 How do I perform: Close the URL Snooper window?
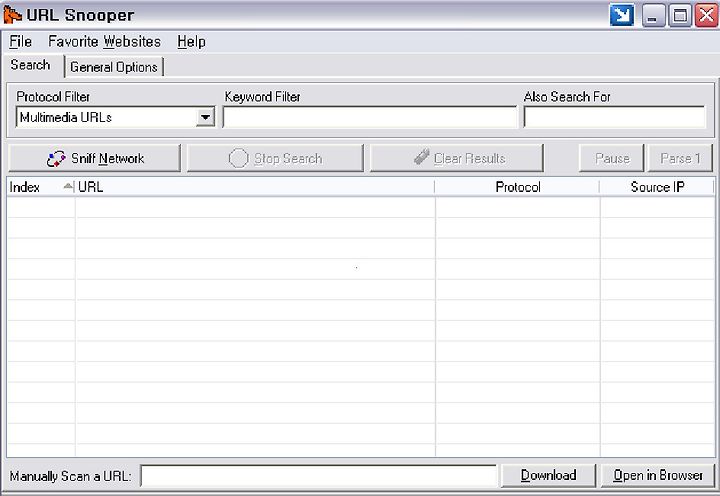[x=706, y=16]
